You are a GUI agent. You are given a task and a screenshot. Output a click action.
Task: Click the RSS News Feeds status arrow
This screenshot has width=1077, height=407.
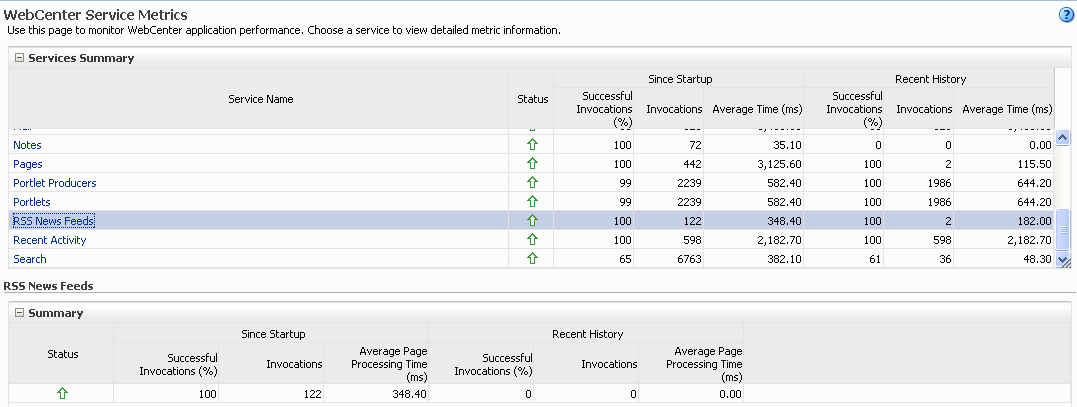pos(532,221)
